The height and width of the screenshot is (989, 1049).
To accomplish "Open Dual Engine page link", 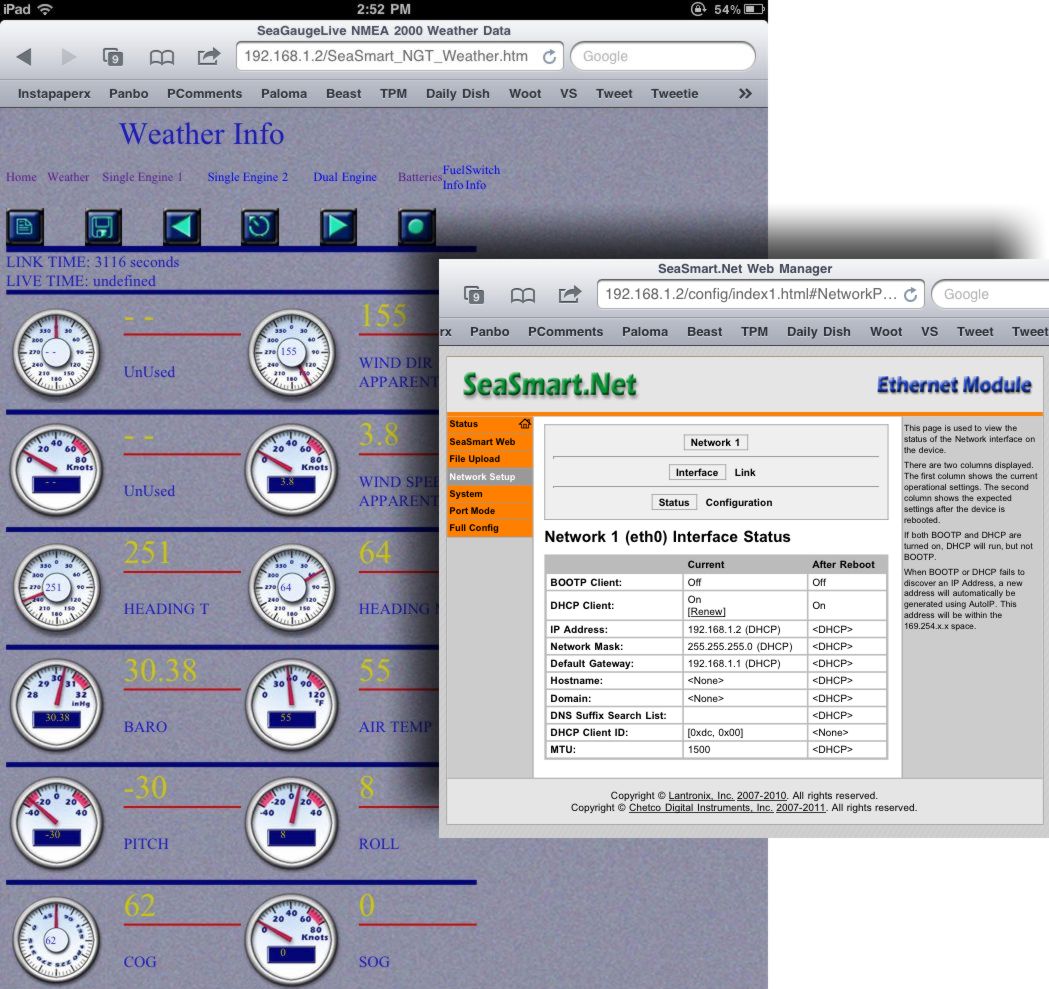I will (x=345, y=177).
